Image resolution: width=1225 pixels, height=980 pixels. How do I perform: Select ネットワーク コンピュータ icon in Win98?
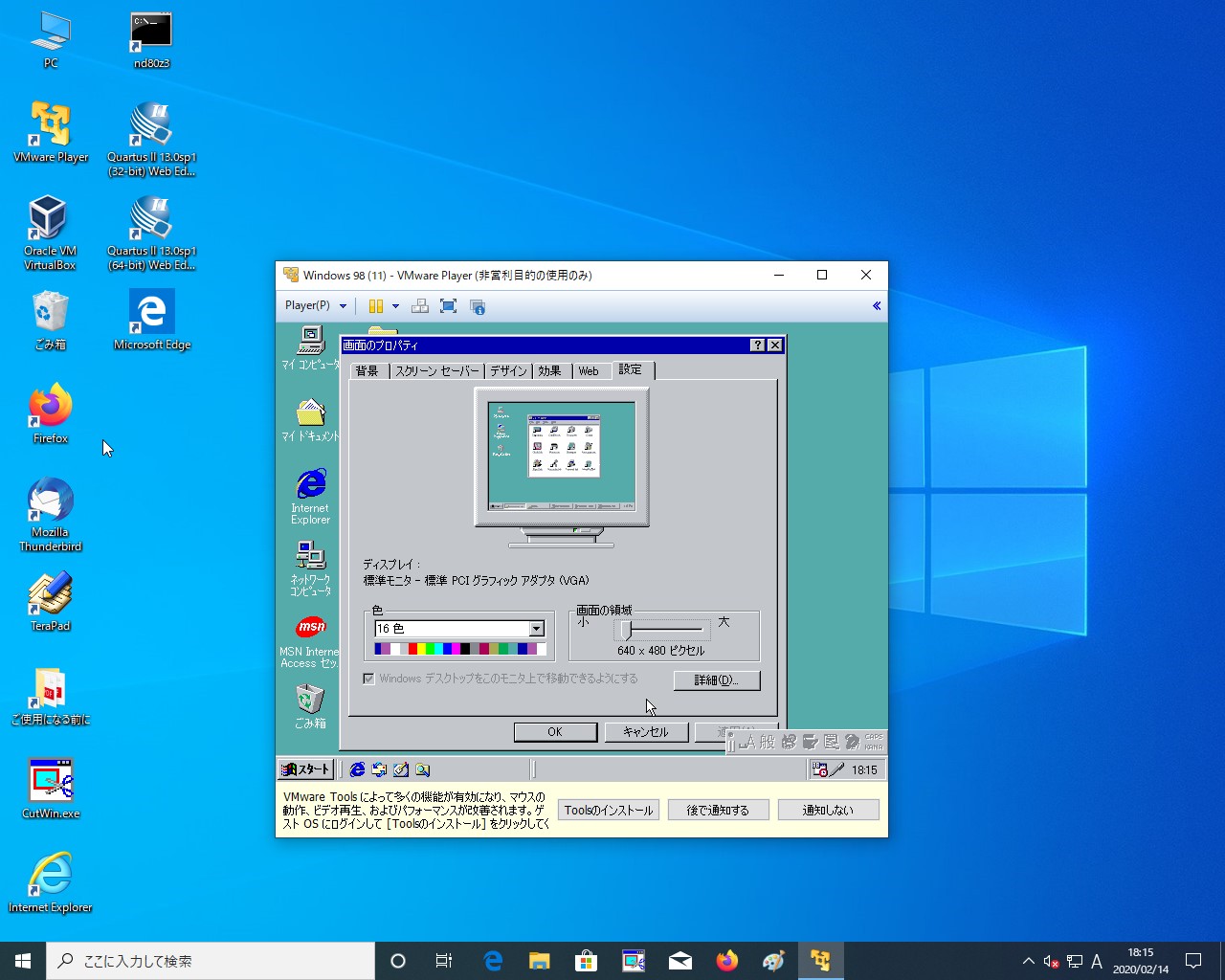pos(310,568)
